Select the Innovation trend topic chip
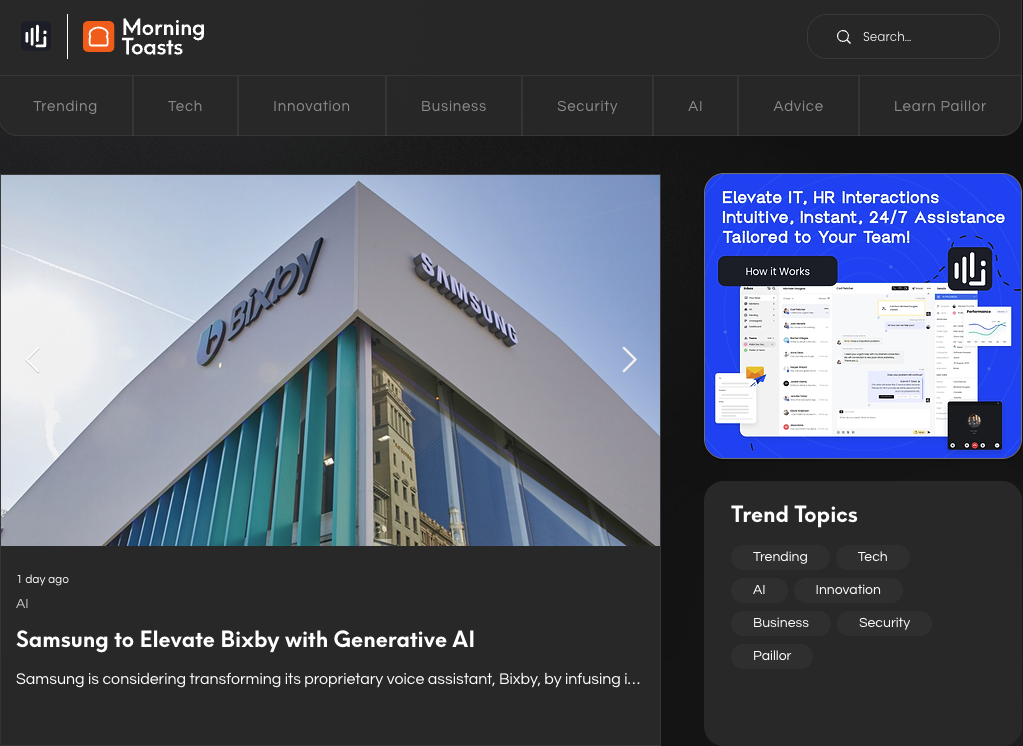 click(848, 590)
